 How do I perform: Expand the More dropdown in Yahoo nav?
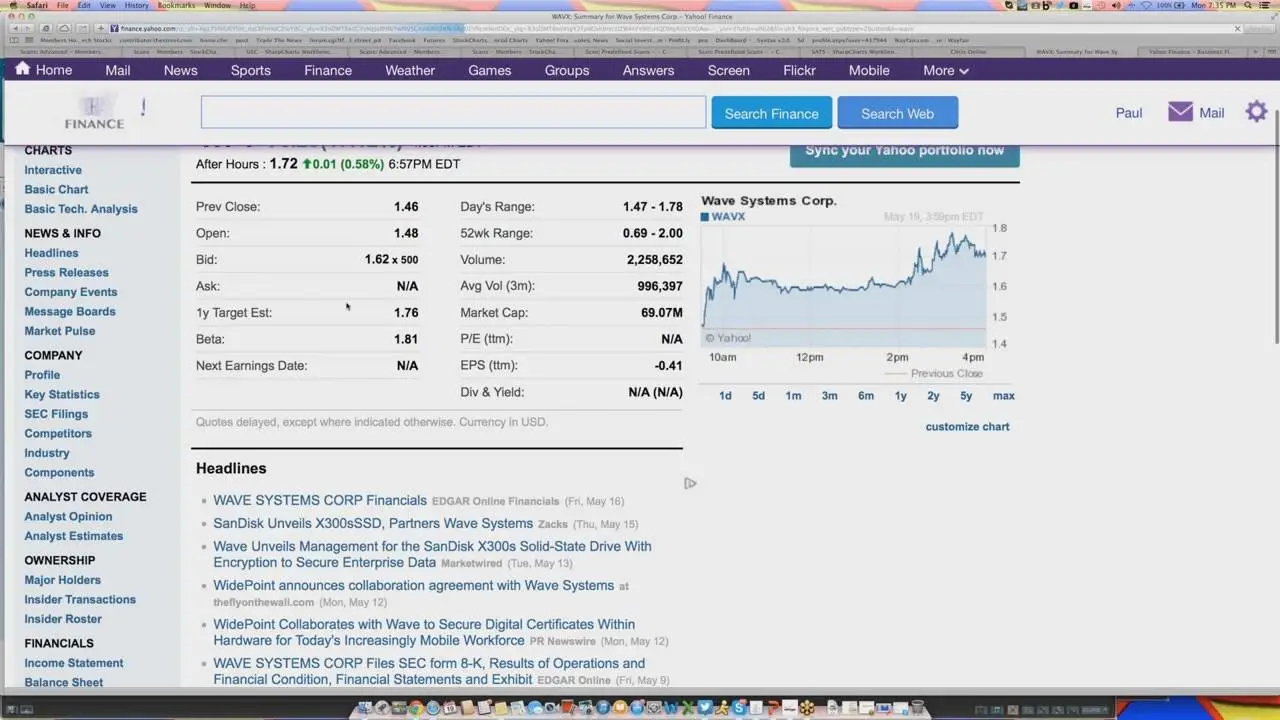pos(946,70)
